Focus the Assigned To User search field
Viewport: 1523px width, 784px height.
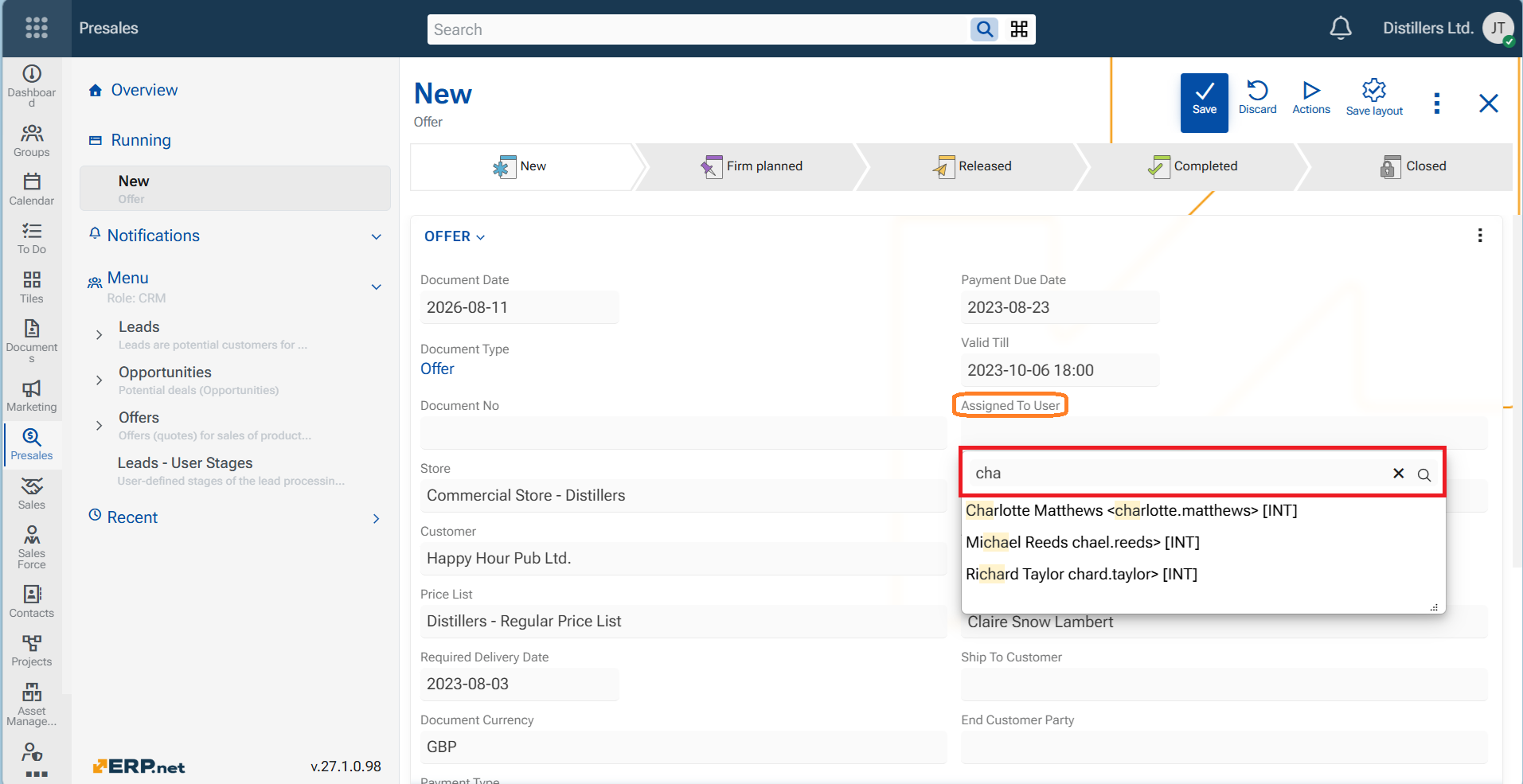coord(1178,474)
